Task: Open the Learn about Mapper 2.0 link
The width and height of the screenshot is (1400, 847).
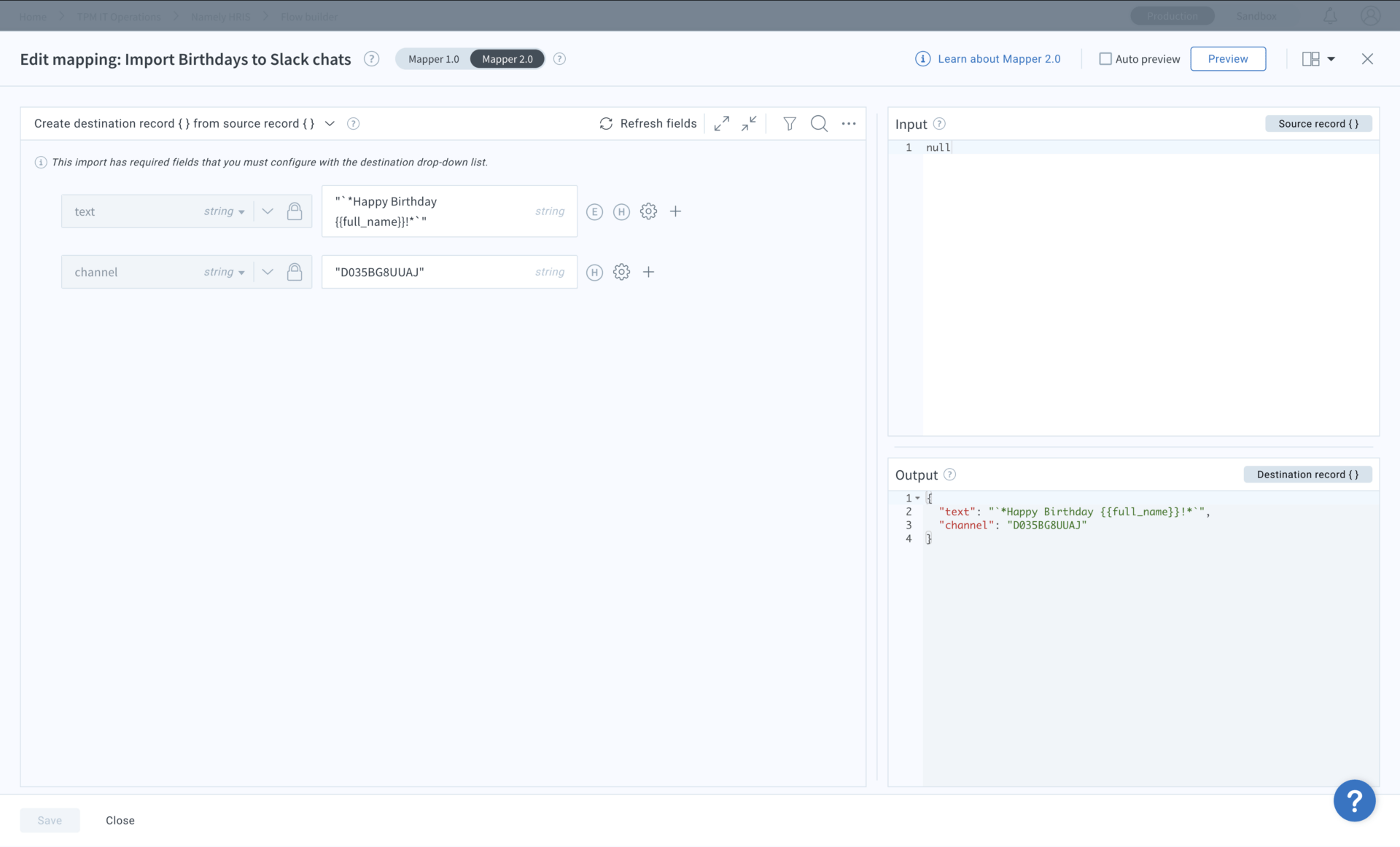Action: click(998, 59)
